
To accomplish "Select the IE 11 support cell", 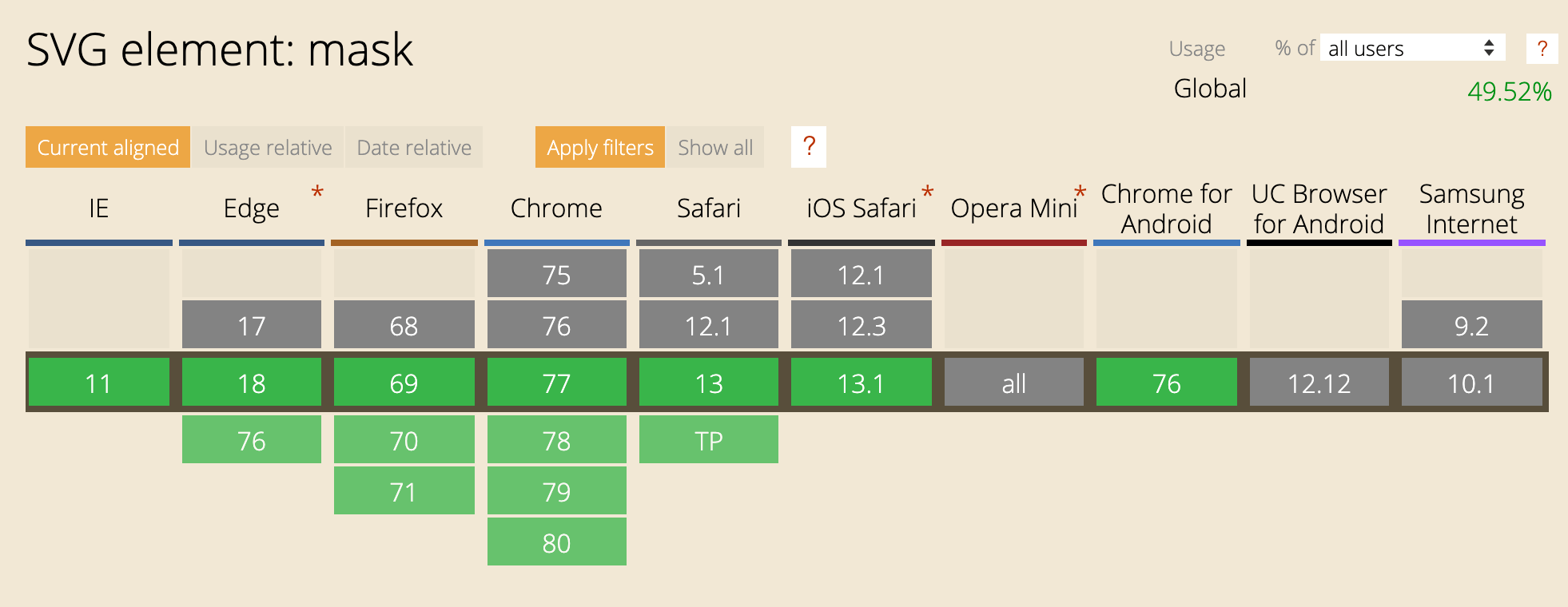I will coord(99,383).
